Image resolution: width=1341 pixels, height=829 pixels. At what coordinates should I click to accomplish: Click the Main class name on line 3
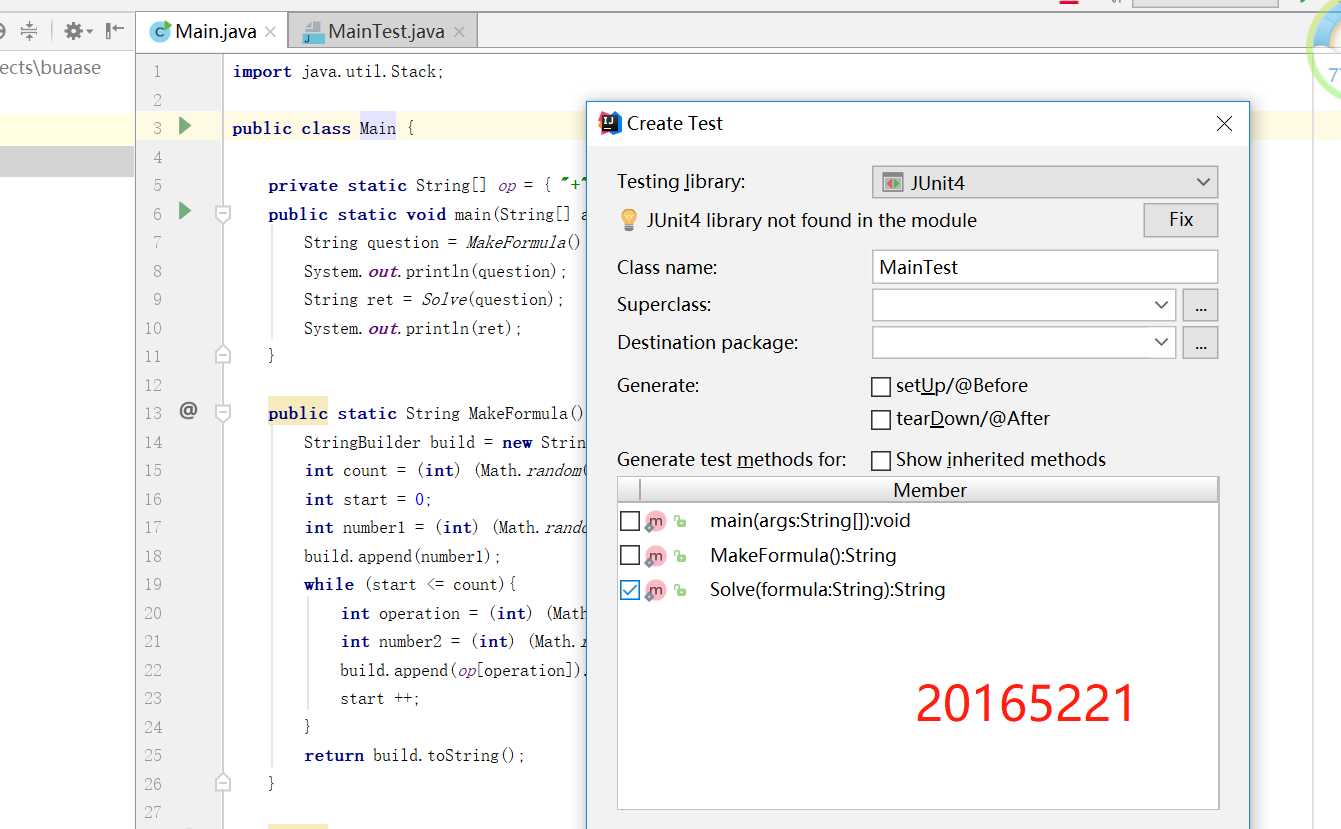[x=378, y=128]
